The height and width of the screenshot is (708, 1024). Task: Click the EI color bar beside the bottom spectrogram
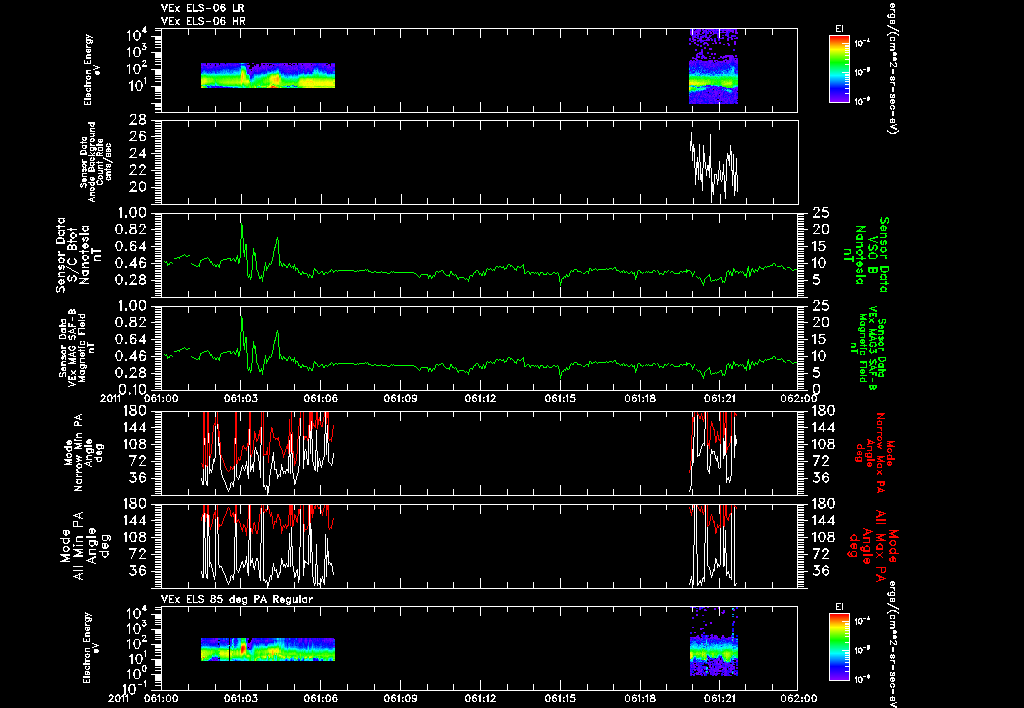click(839, 647)
